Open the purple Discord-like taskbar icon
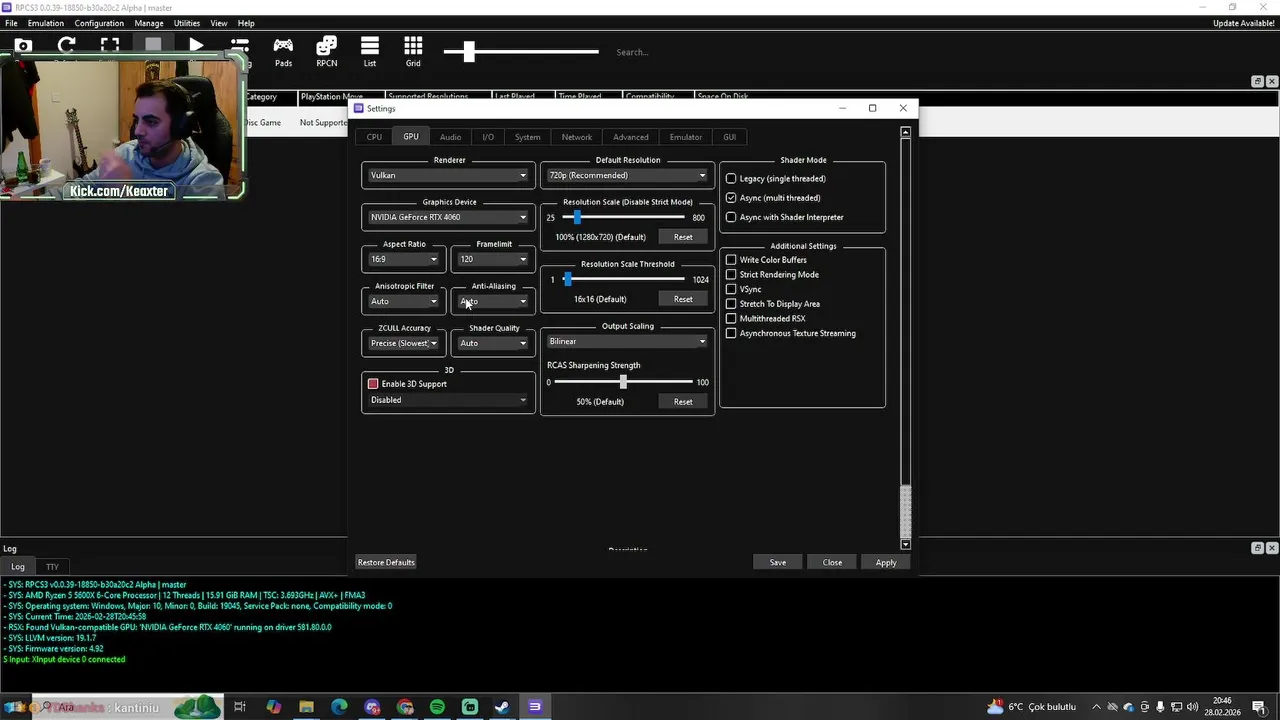The image size is (1280, 720). point(372,707)
